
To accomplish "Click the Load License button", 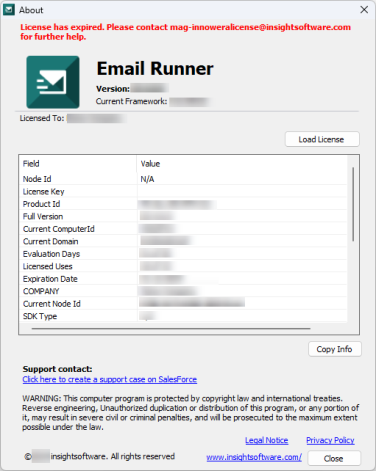I will (322, 139).
